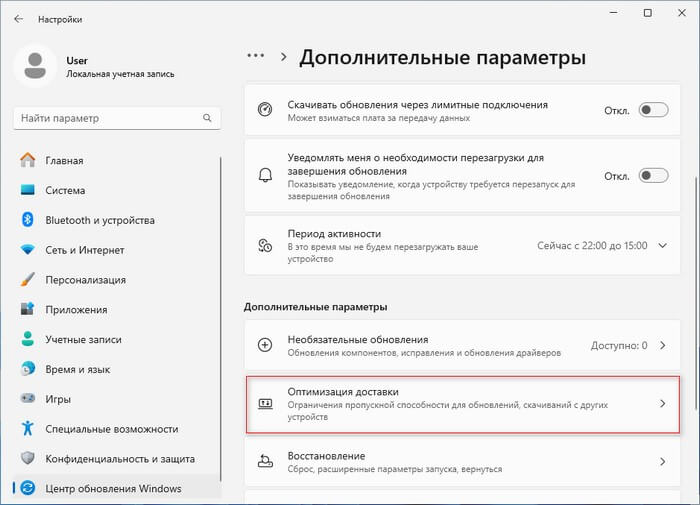This screenshot has height=505, width=700.
Task: Select Главная in the sidebar
Action: (x=117, y=160)
